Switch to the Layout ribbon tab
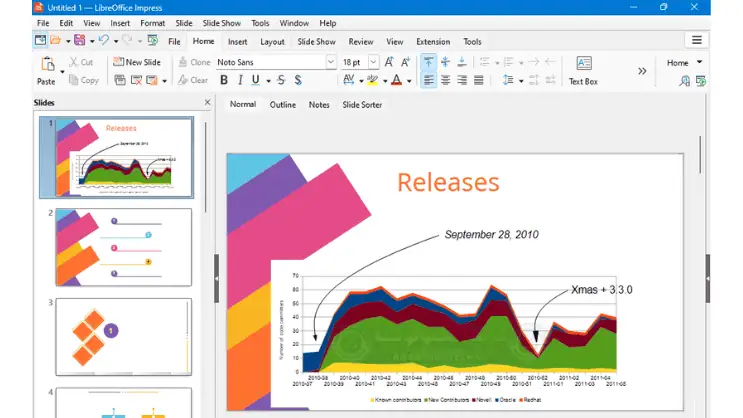Viewport: 743px width, 418px height. click(x=272, y=42)
